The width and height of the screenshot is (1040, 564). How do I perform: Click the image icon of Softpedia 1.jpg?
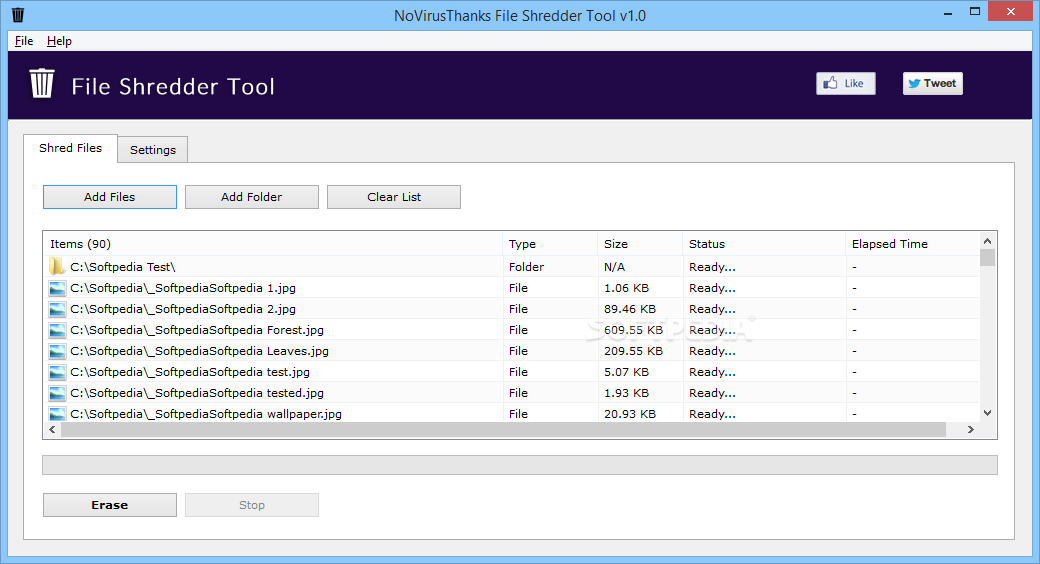(x=57, y=288)
